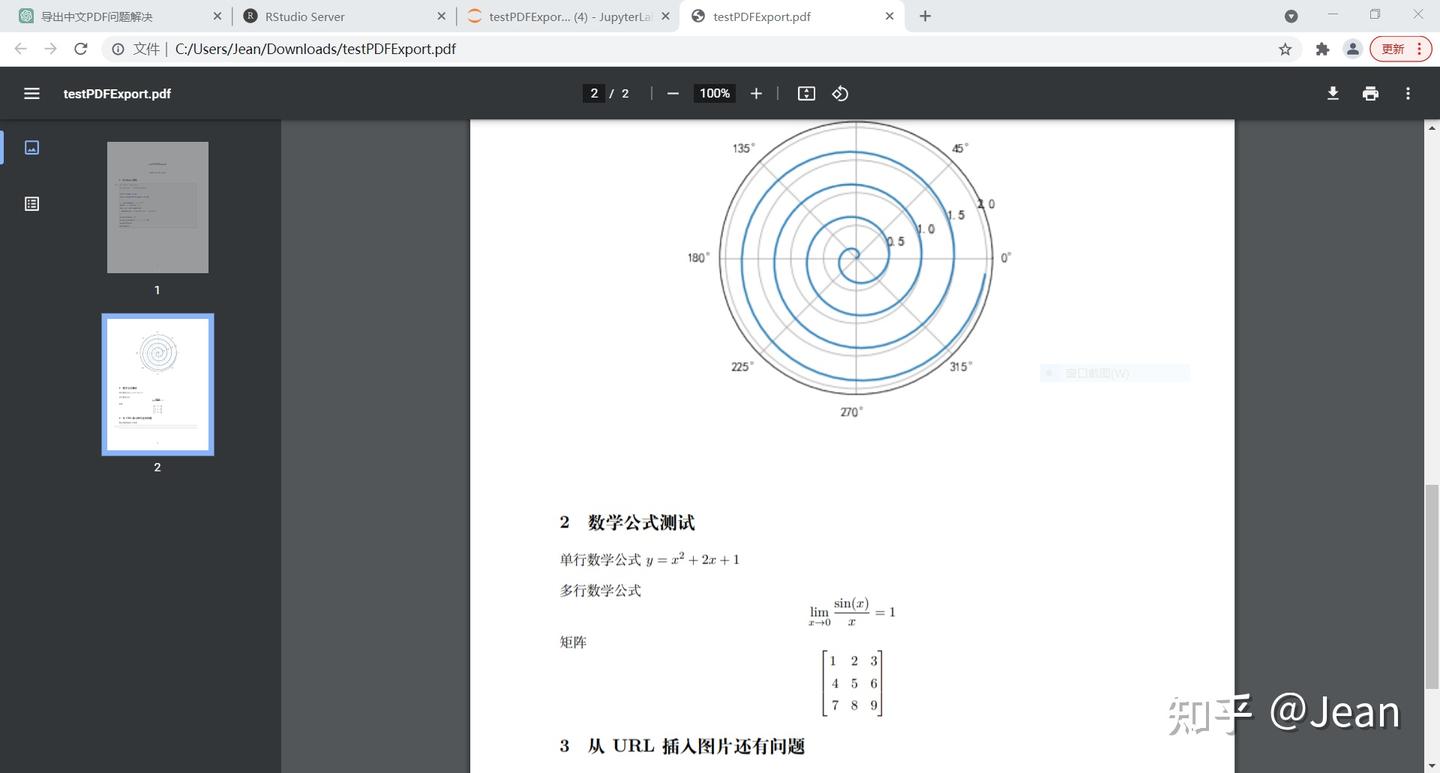
Task: Rotate the PDF counterclockwise
Action: [x=839, y=93]
